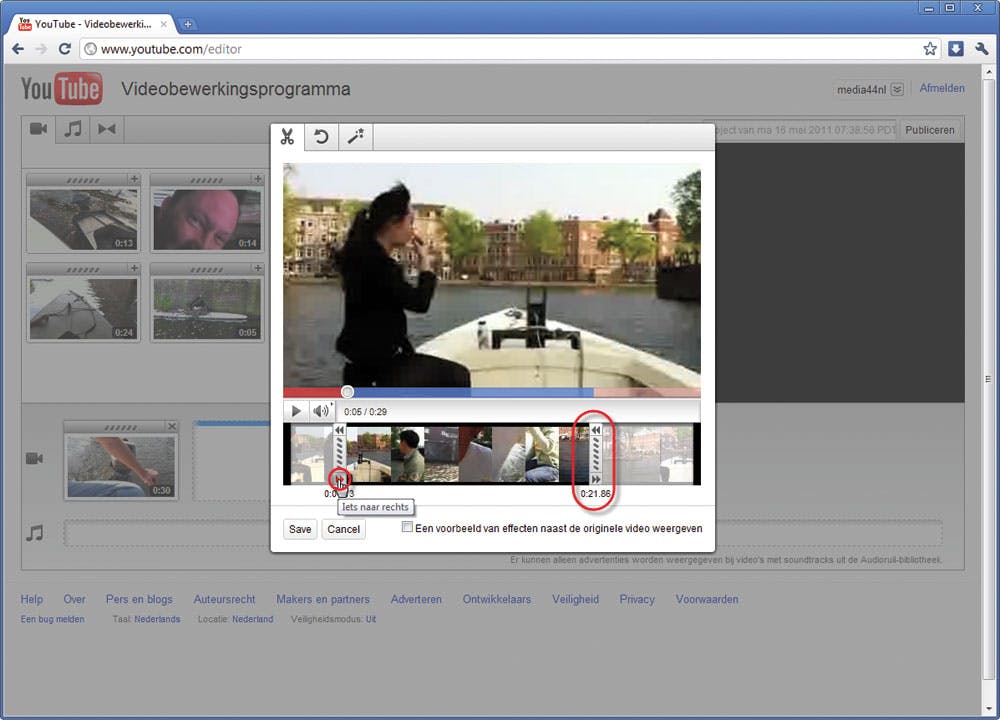Open the music note audio tab

tap(73, 129)
